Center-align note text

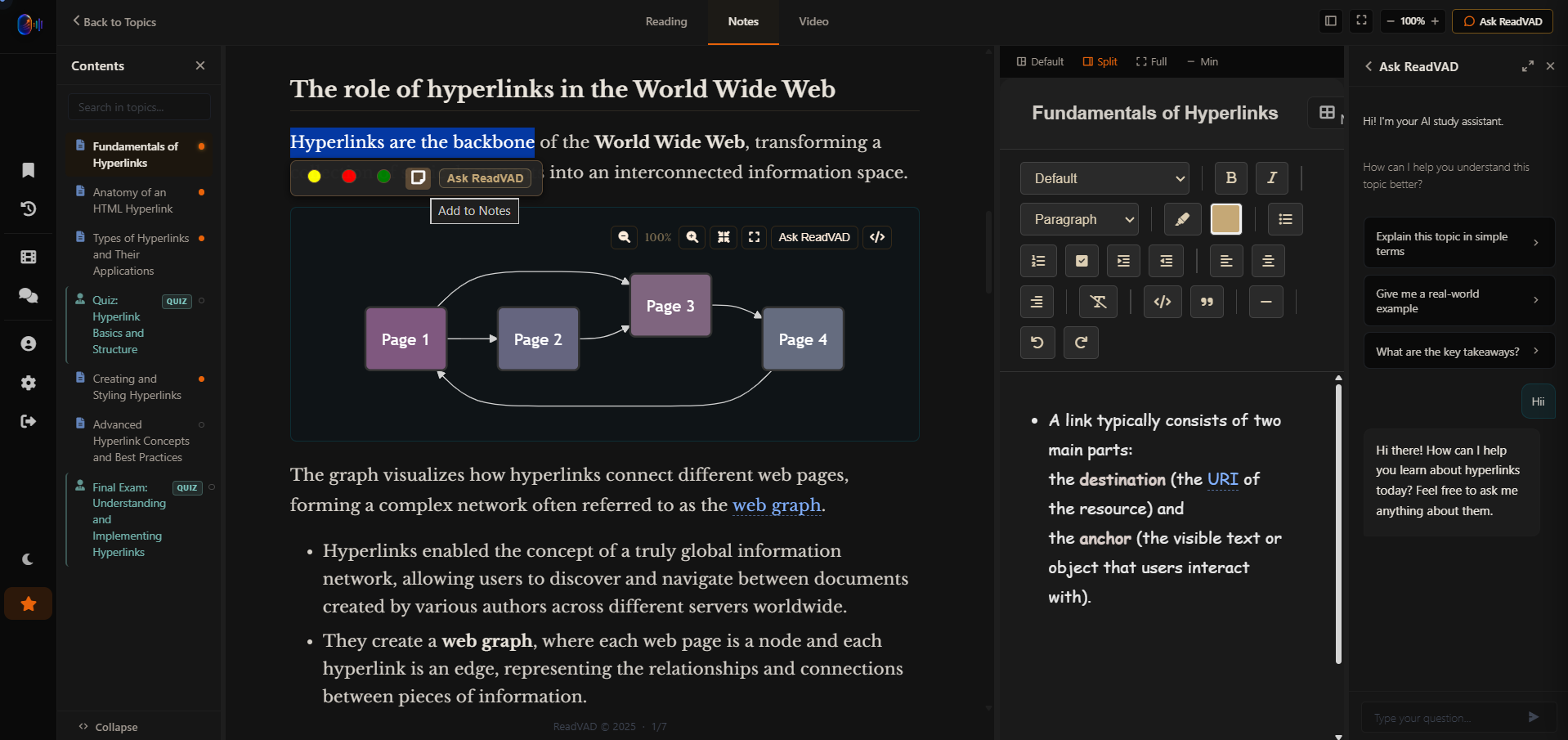coord(1268,261)
